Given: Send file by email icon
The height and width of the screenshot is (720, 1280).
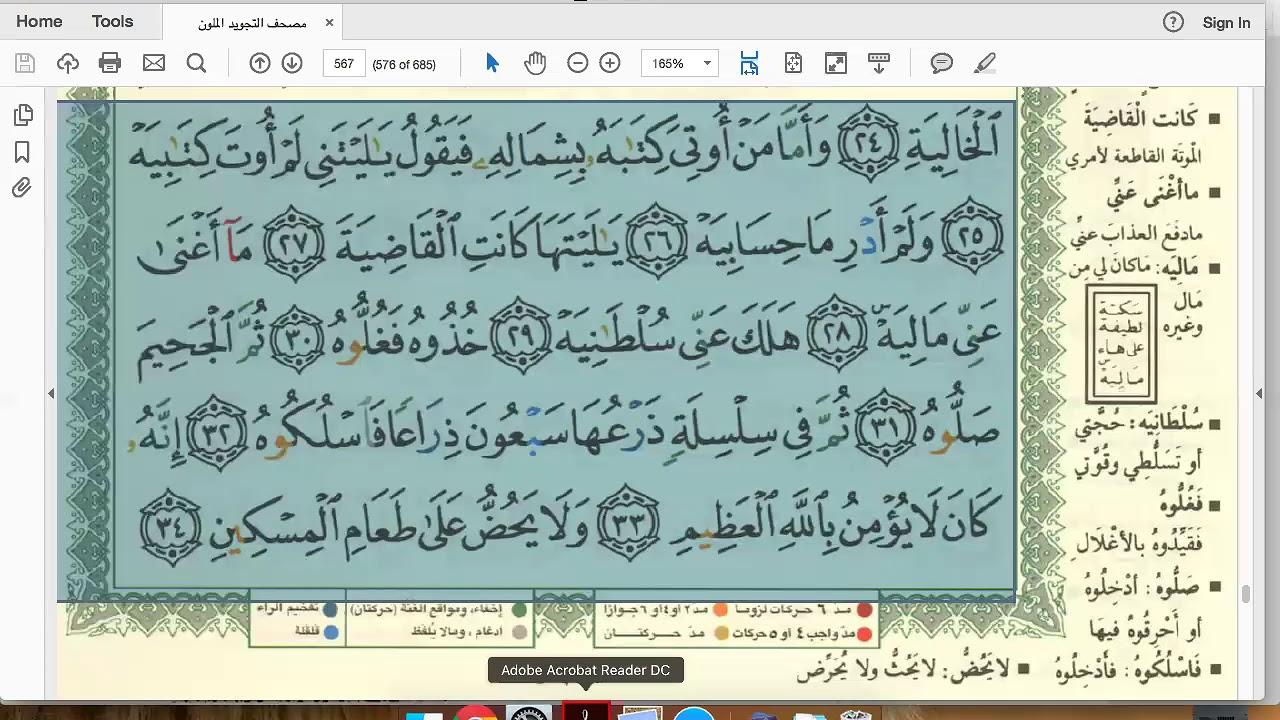Looking at the screenshot, I should 154,63.
